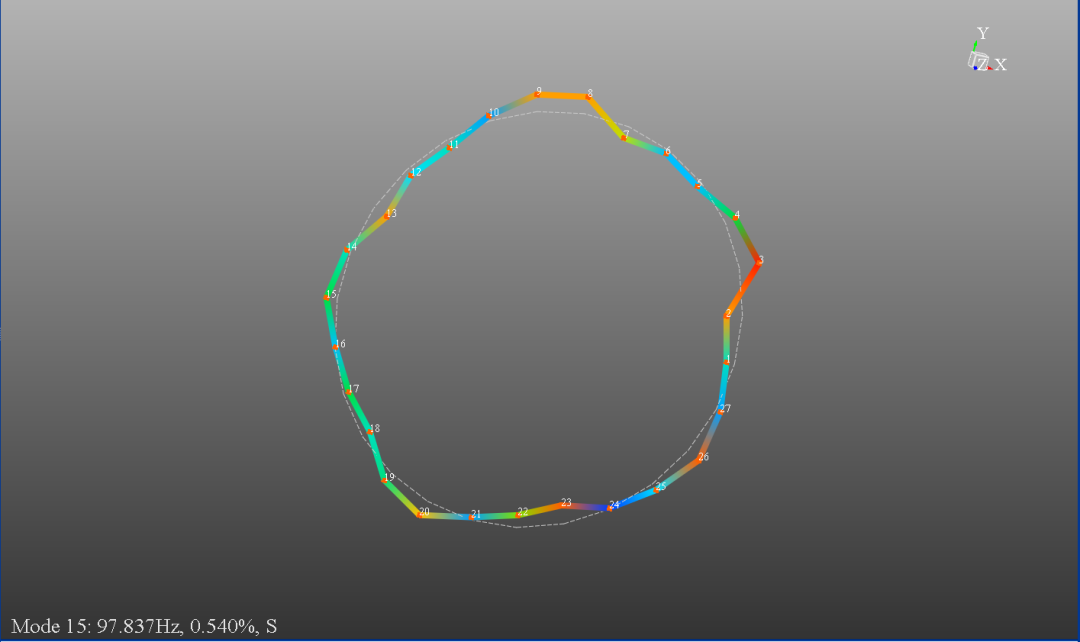Image resolution: width=1080 pixels, height=642 pixels.
Task: Click the X axis label of triad
Action: [x=1000, y=65]
